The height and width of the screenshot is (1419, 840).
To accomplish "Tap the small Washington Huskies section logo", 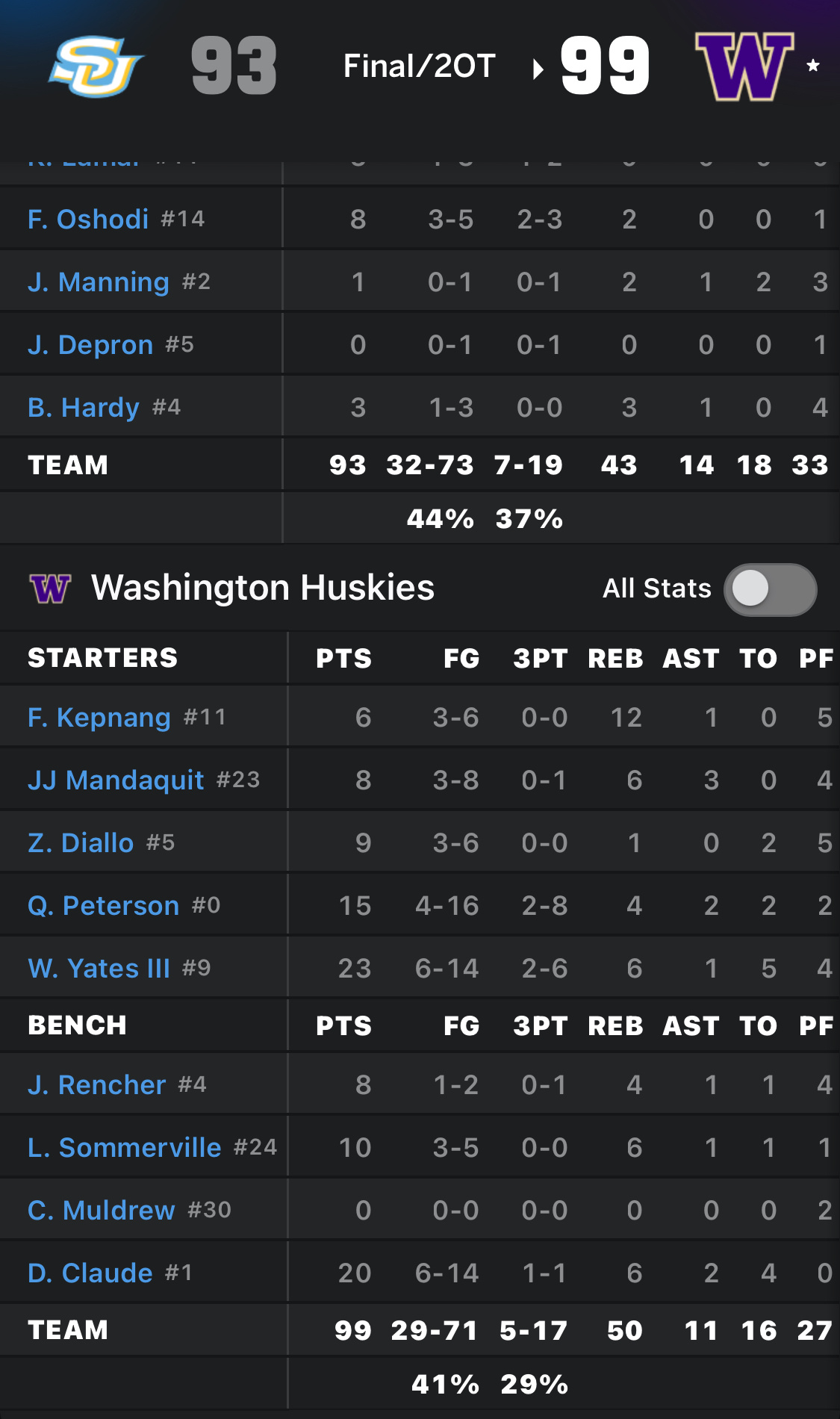I will 50,589.
